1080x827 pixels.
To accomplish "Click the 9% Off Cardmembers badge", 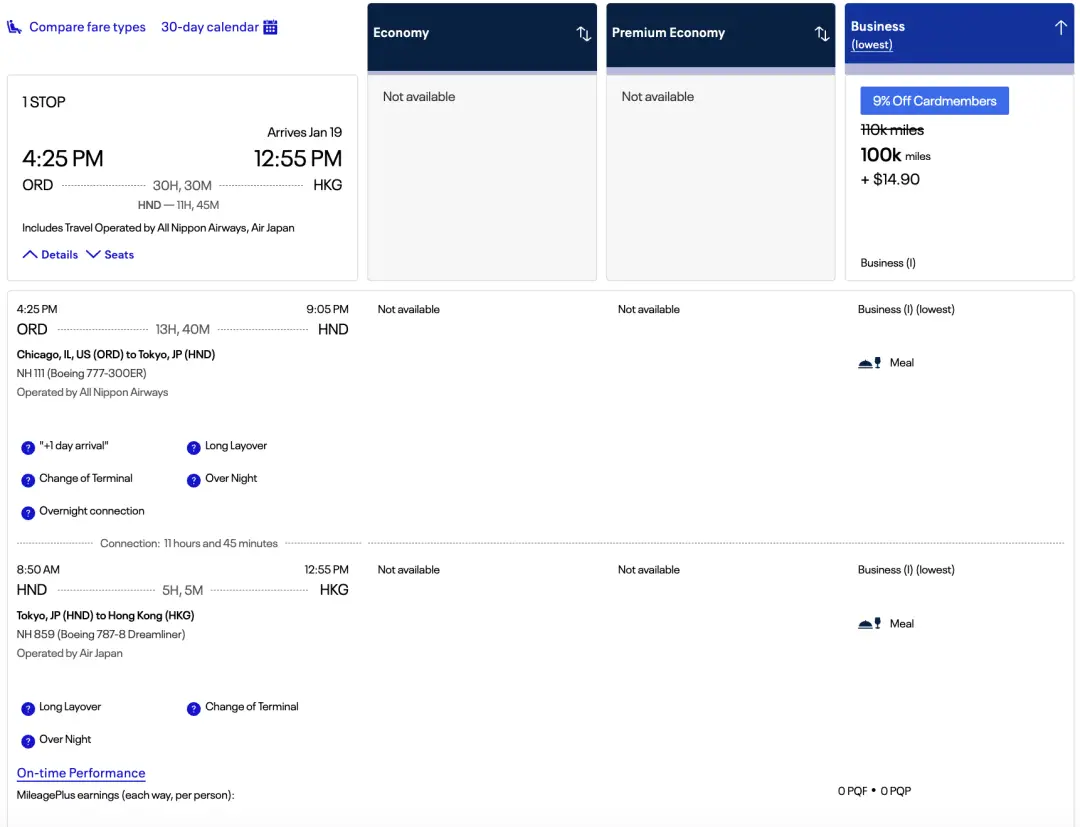I will (934, 101).
